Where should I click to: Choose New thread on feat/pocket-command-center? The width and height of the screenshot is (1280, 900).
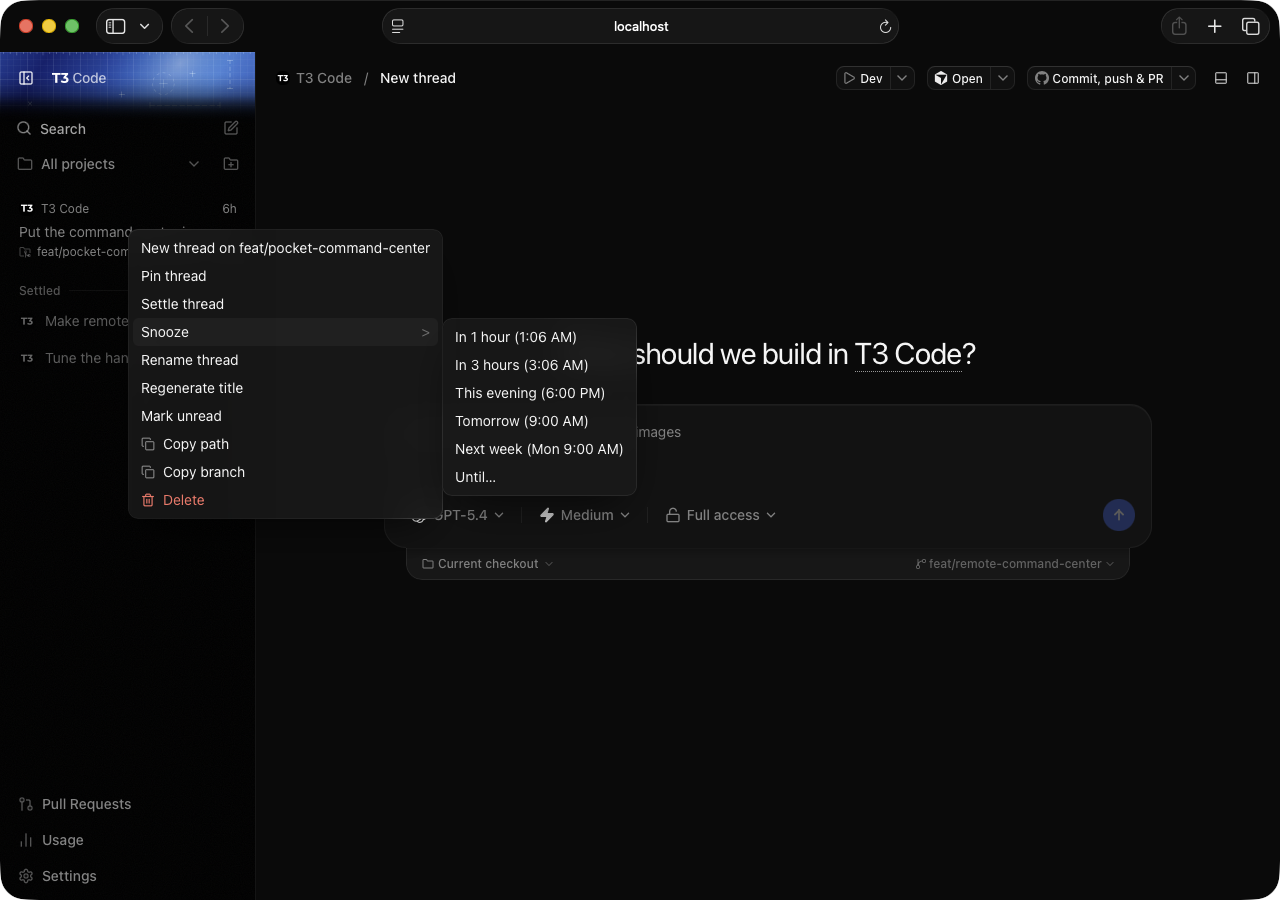[286, 248]
